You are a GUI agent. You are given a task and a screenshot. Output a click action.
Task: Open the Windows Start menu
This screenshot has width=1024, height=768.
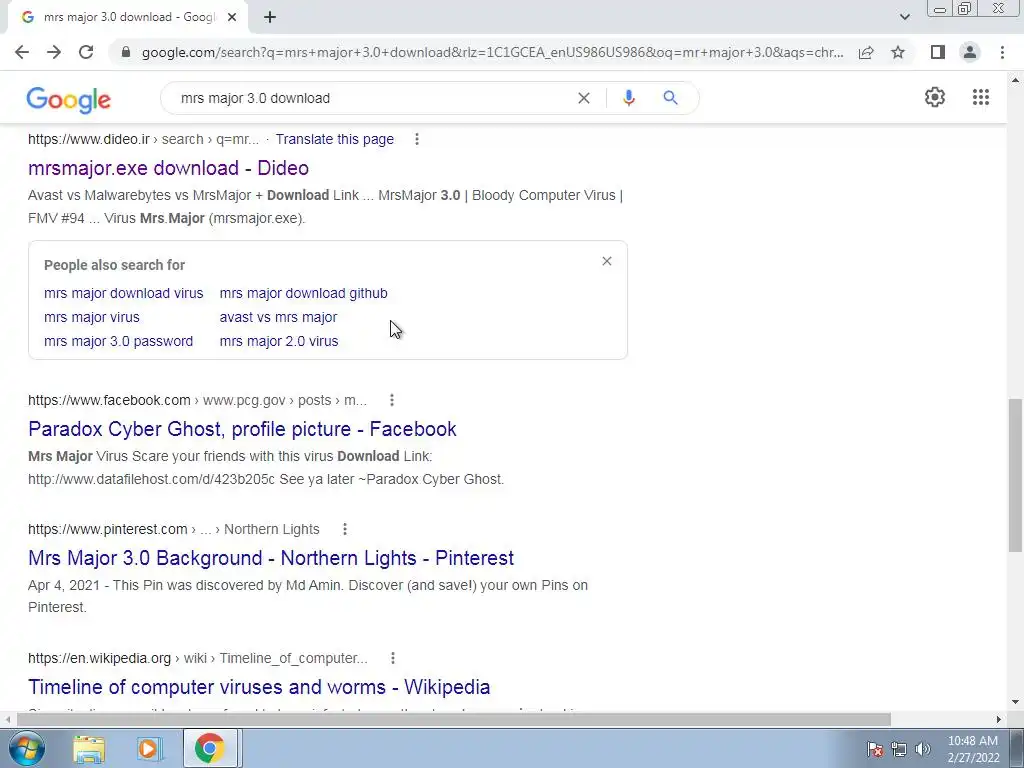click(x=26, y=748)
